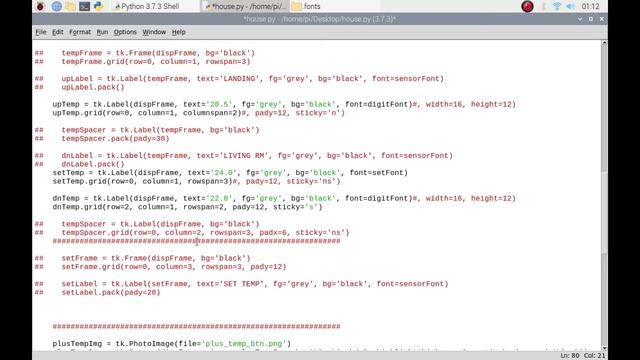This screenshot has height=360, width=640.
Task: Click the red record indicator icon
Action: click(x=527, y=6)
